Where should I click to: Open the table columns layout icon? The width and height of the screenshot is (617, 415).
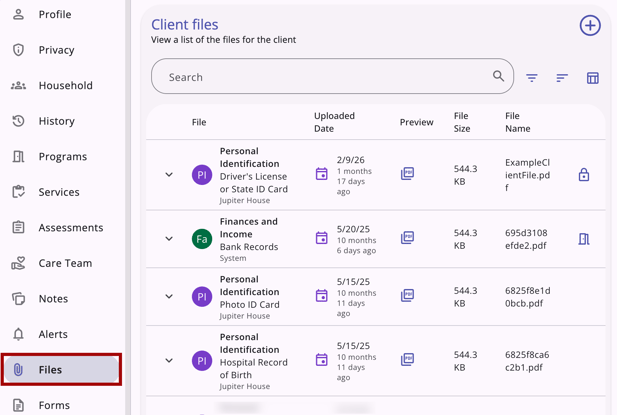[593, 78]
